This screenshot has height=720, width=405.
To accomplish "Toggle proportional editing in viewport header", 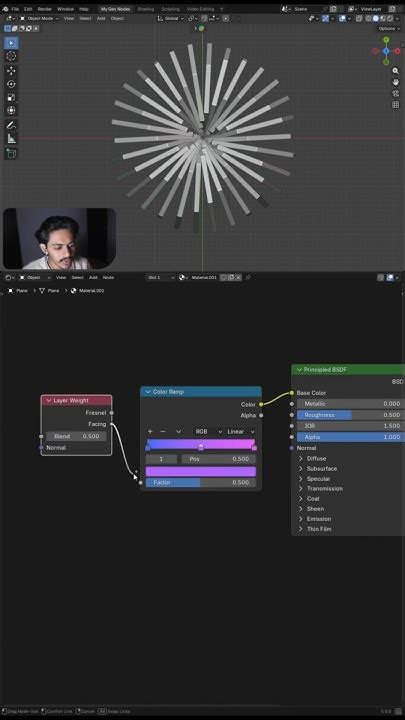I will 226,18.
